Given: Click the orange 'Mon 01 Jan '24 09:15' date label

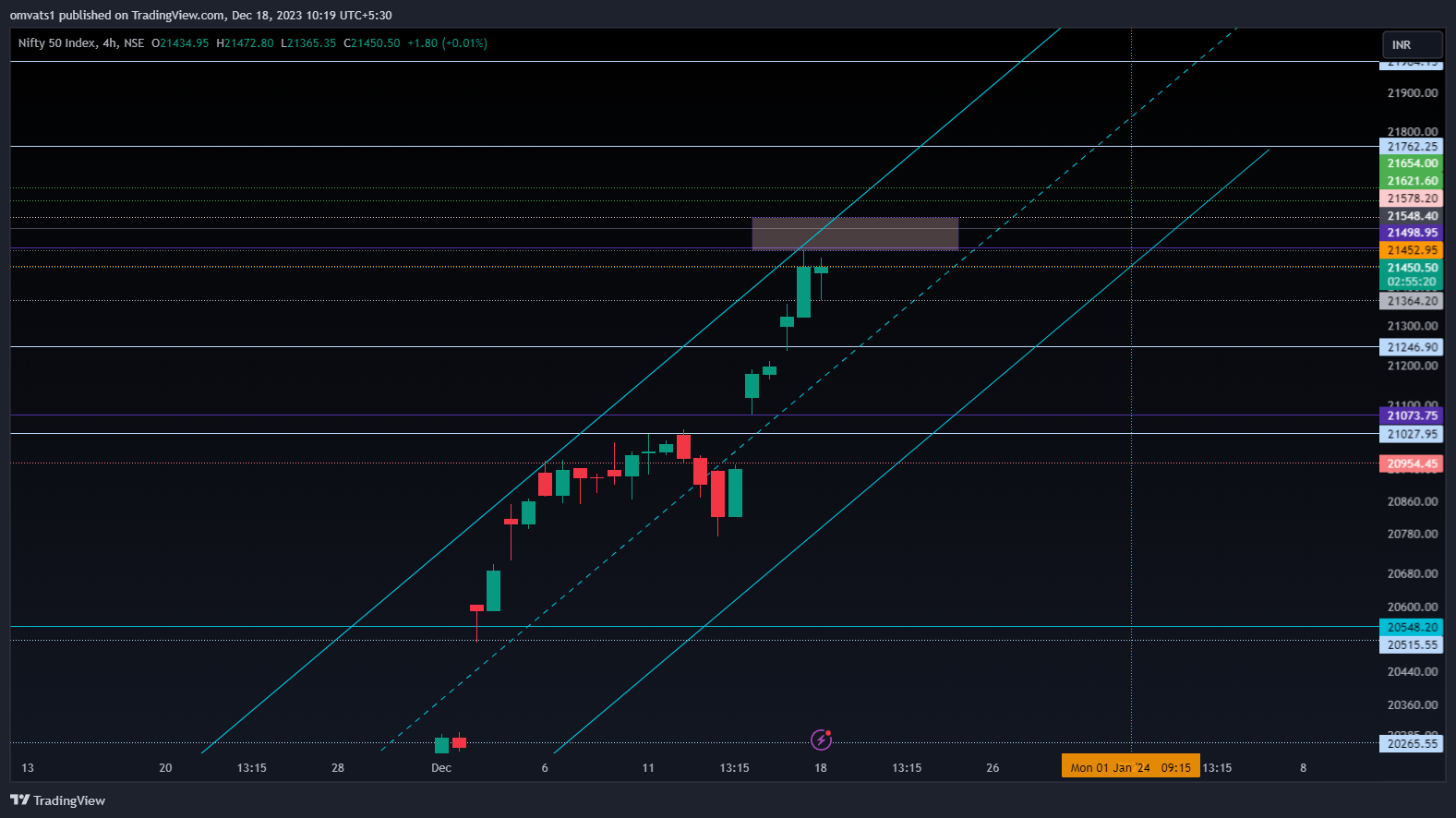Looking at the screenshot, I should tap(1131, 767).
